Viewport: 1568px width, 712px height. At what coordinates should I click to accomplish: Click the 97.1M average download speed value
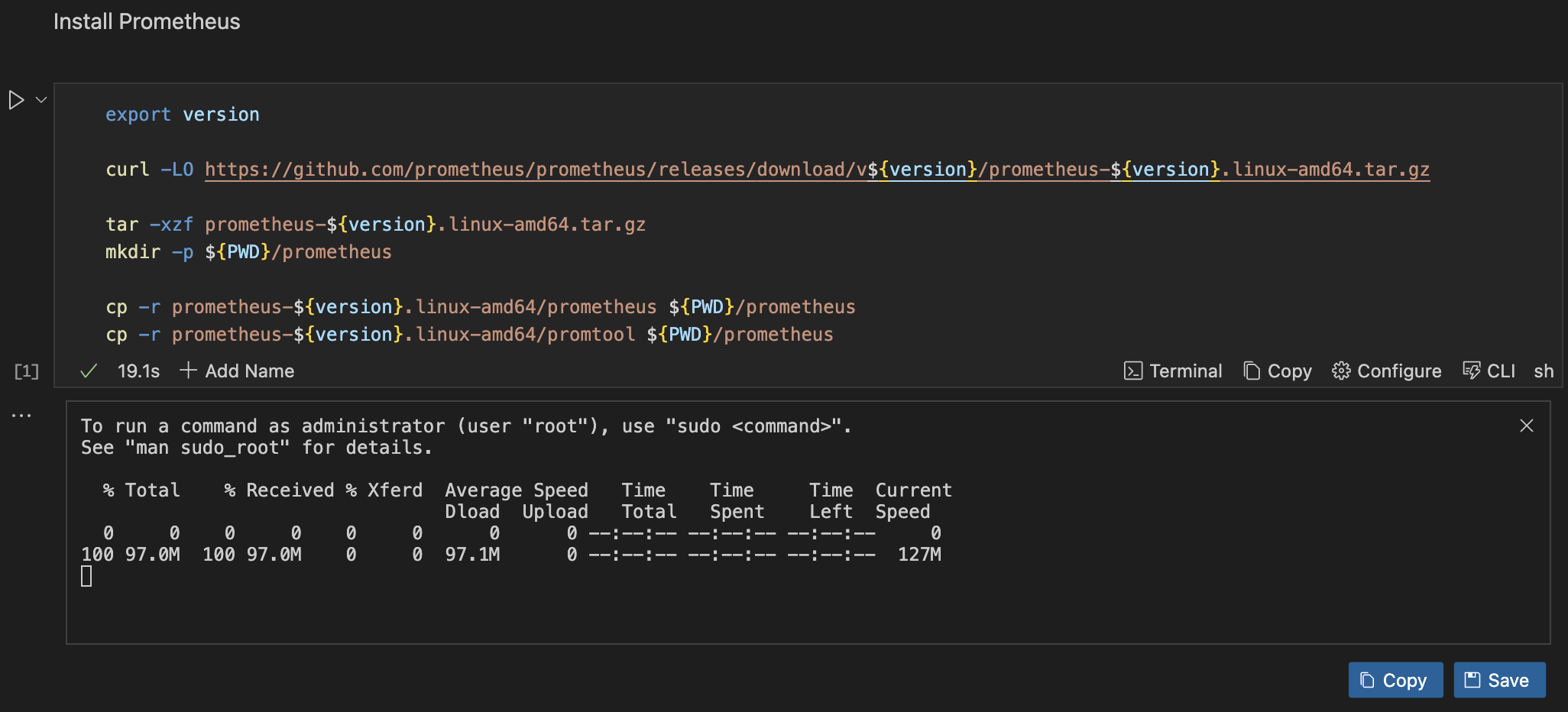click(472, 555)
